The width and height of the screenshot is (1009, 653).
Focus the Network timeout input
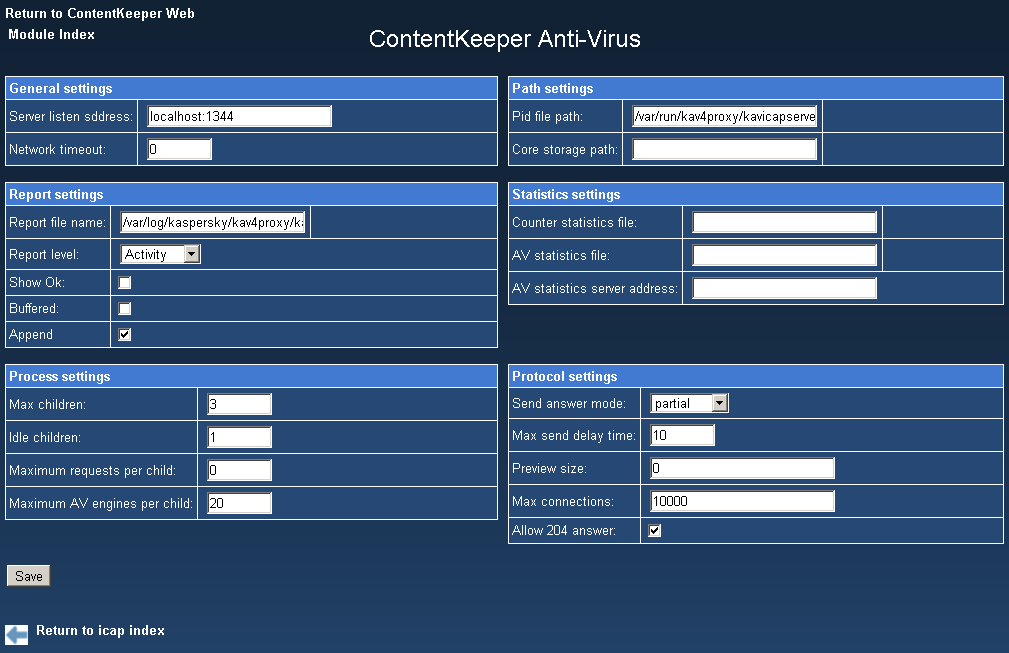[x=180, y=149]
